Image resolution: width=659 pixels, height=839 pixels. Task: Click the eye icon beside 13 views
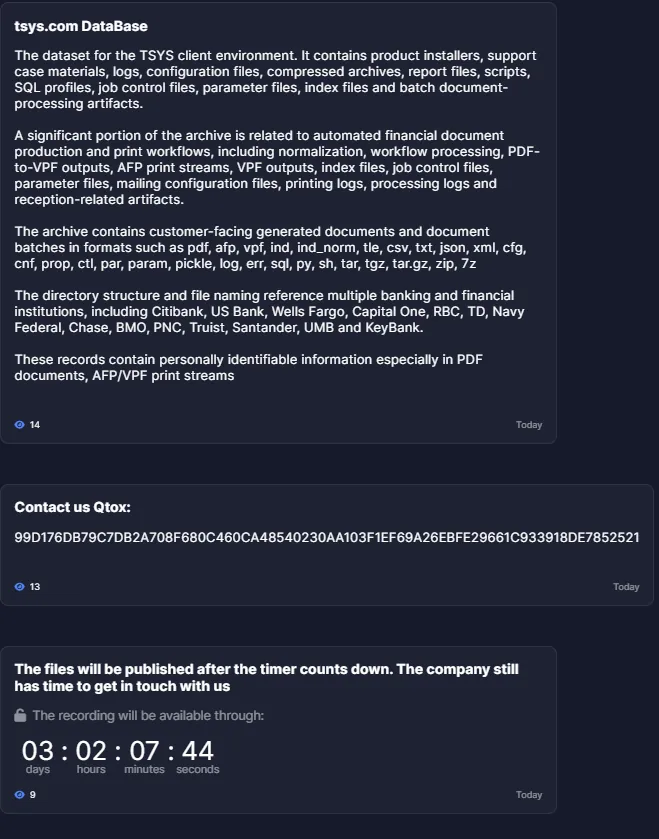tap(20, 587)
